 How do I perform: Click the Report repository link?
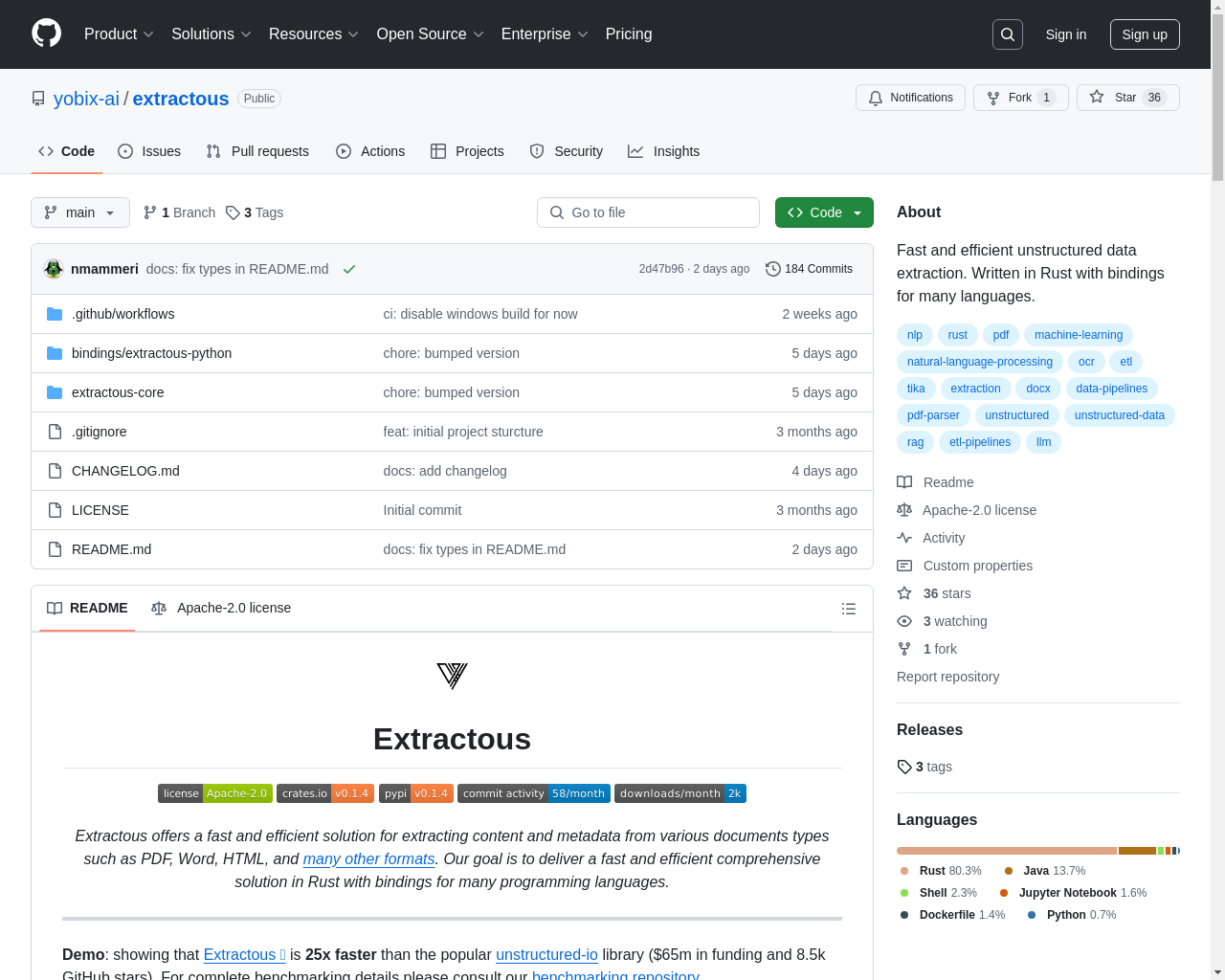[x=947, y=677]
